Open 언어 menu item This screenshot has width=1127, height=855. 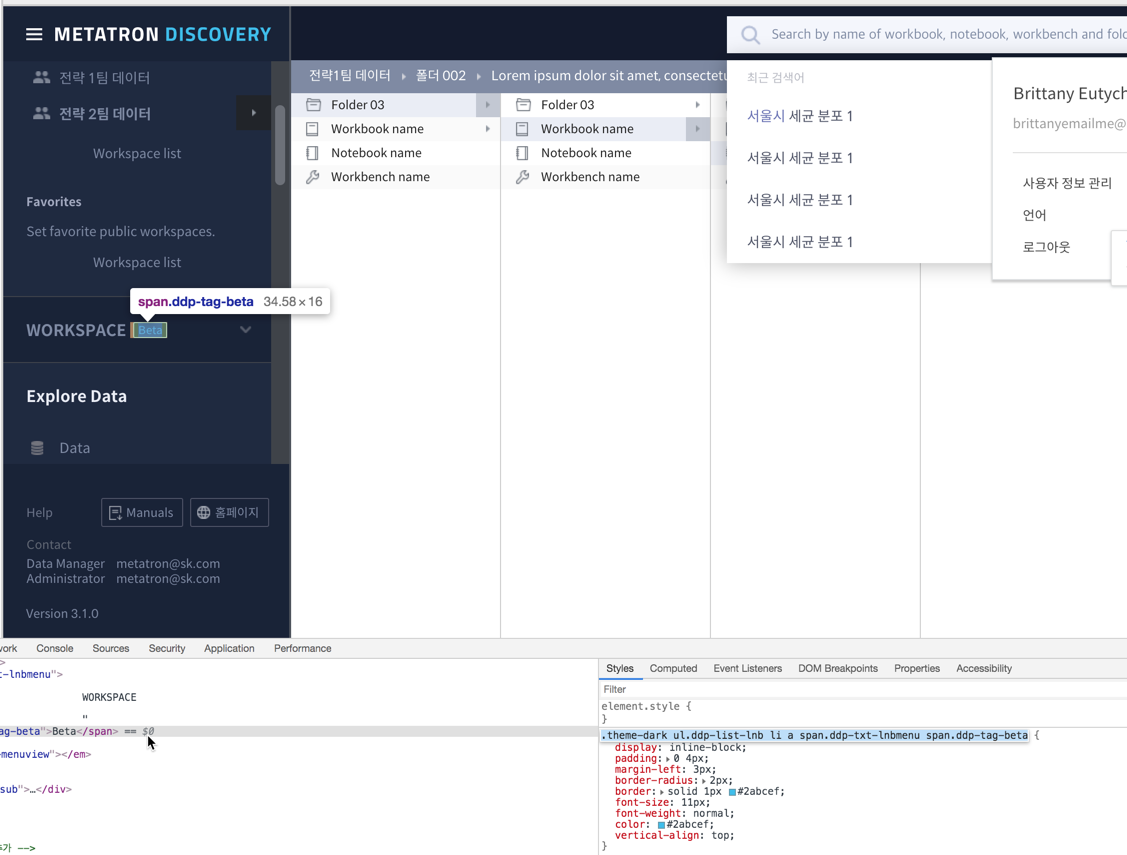[1034, 215]
